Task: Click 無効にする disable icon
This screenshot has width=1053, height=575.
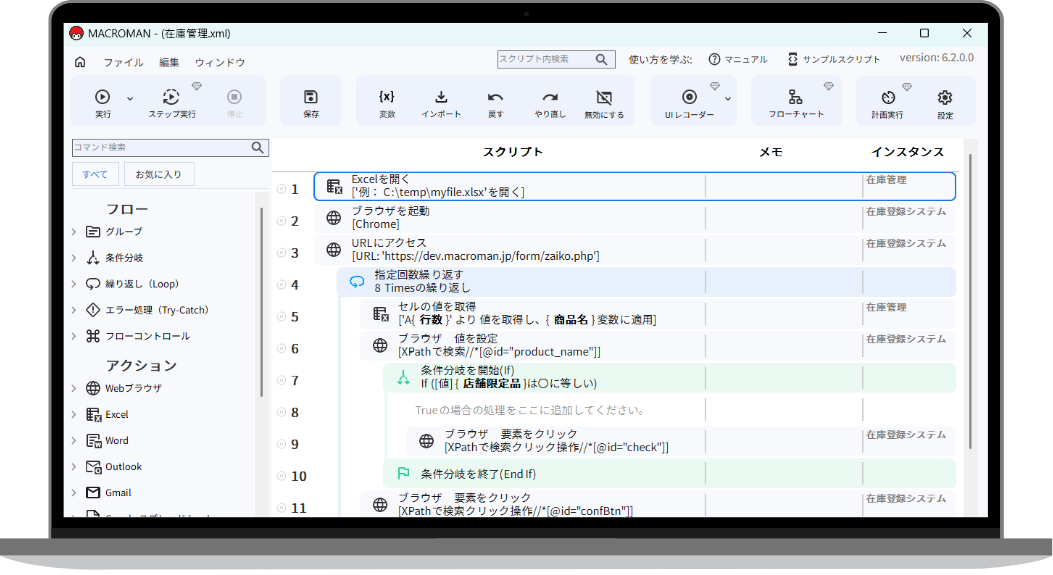Action: [x=604, y=103]
